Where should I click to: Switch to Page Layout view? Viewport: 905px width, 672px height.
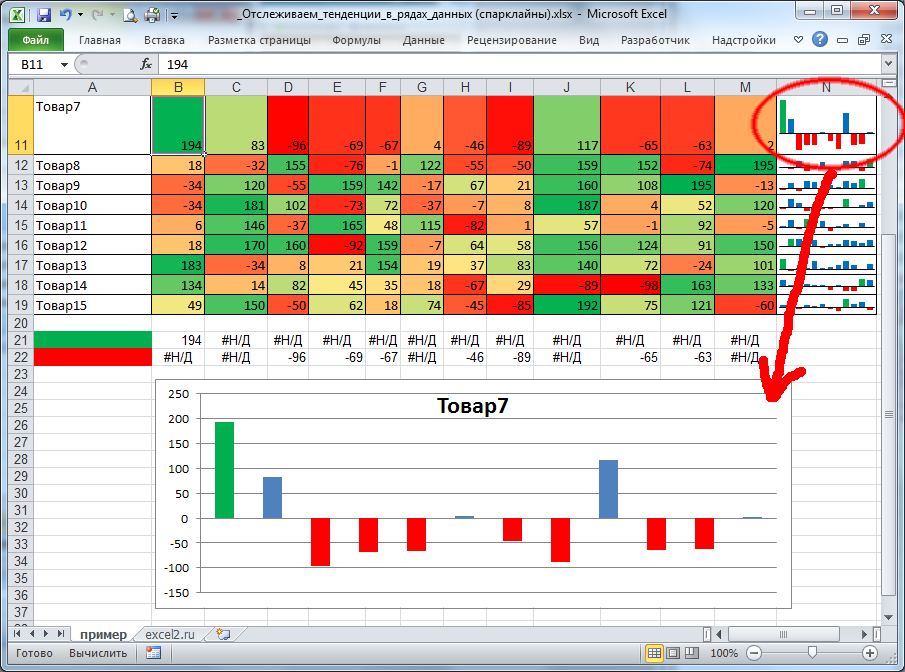click(x=673, y=653)
